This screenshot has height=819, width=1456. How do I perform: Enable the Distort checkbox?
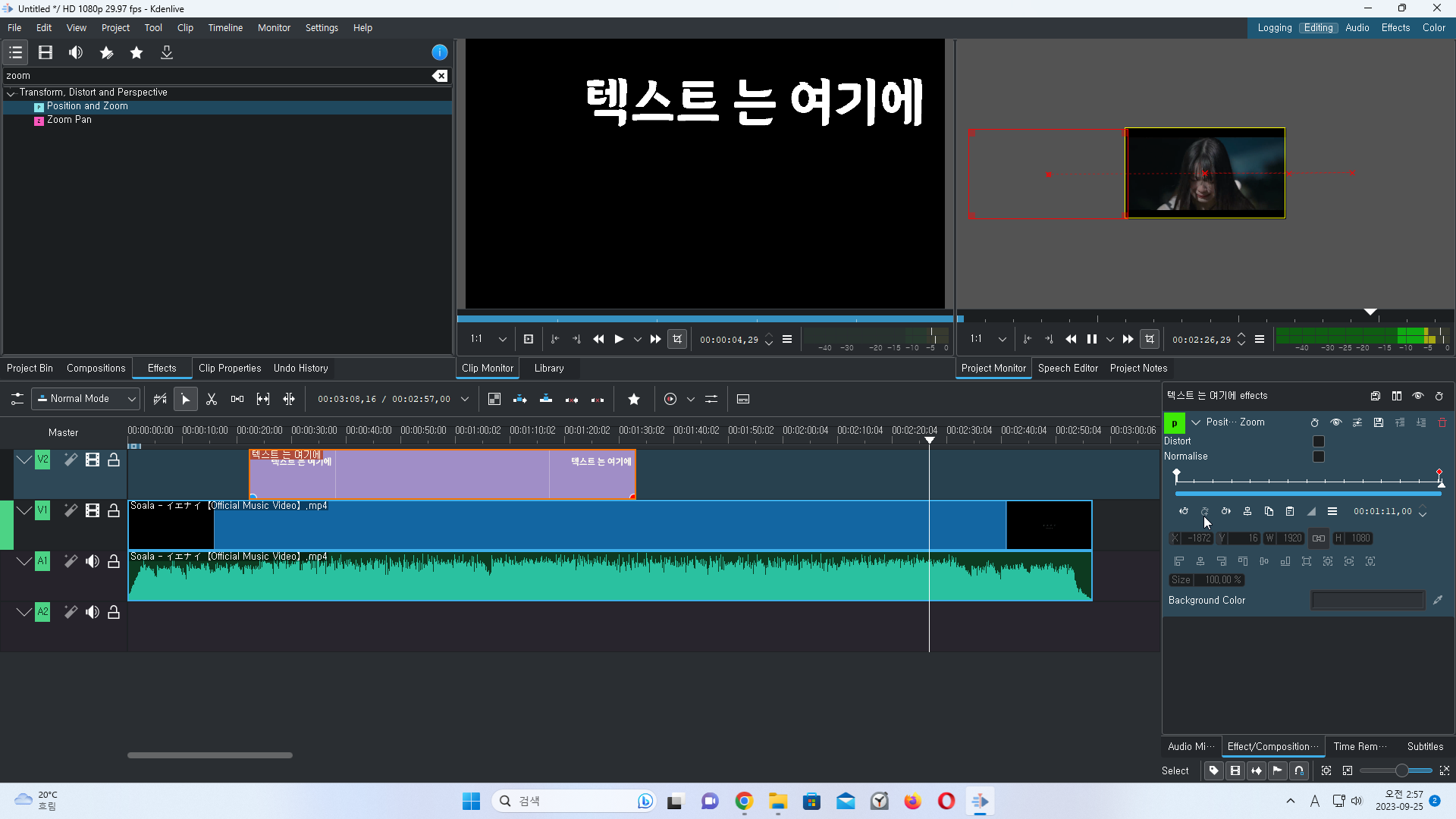point(1319,441)
